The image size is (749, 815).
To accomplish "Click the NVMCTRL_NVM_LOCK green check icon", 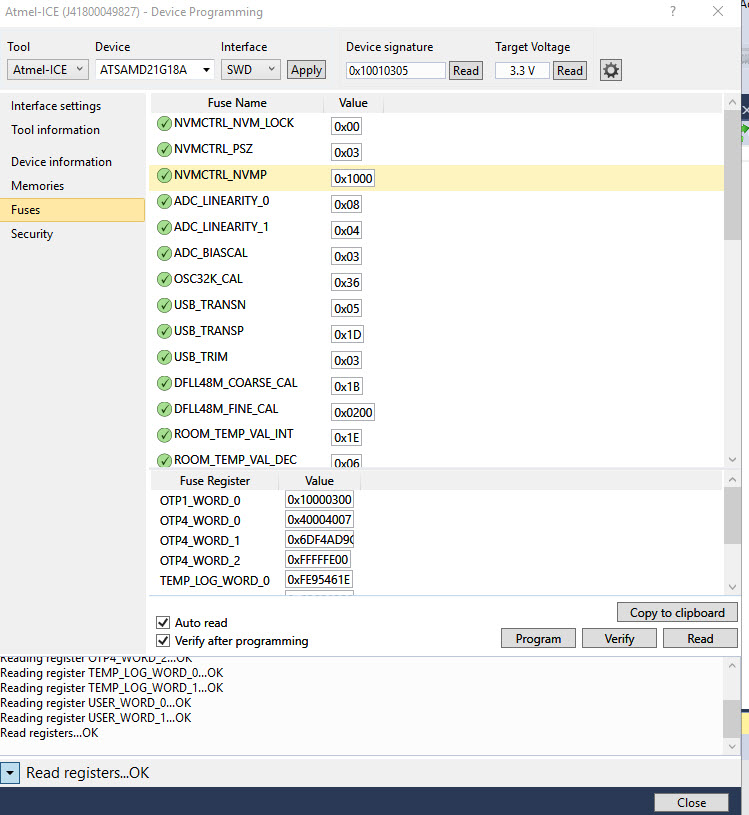I will [x=164, y=124].
